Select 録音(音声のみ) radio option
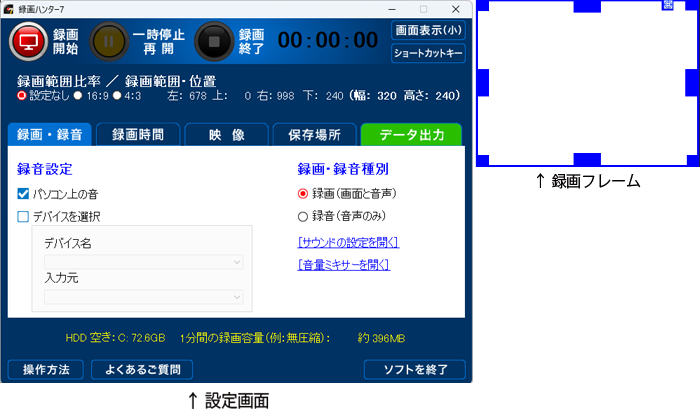The image size is (700, 420). (303, 216)
